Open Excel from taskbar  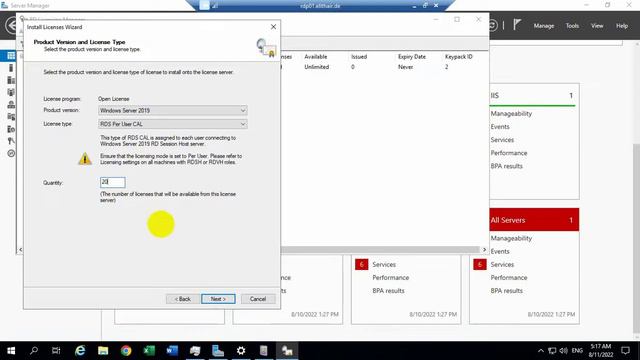pyautogui.click(x=149, y=351)
